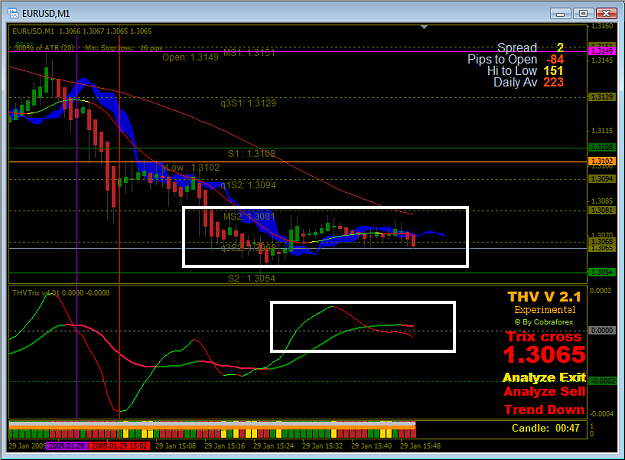Click the EURUSD,M1 OHLC header text in chart
The image size is (625, 460).
82,31
